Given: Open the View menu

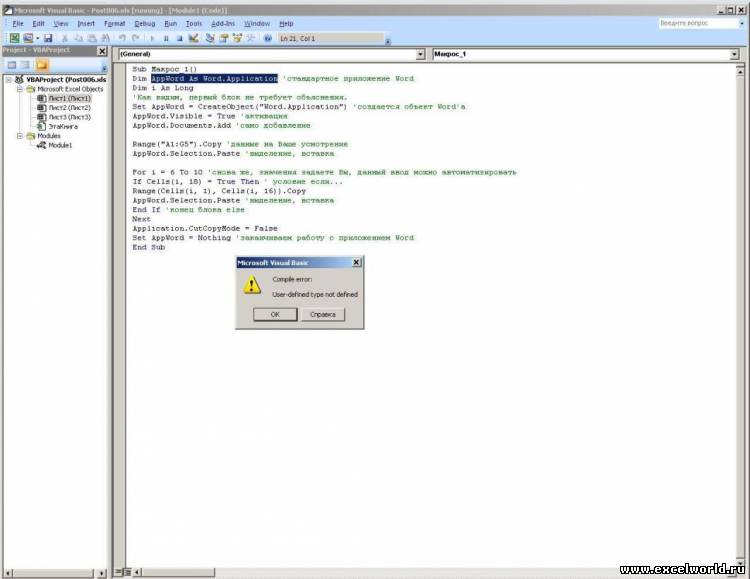Looking at the screenshot, I should tap(61, 23).
